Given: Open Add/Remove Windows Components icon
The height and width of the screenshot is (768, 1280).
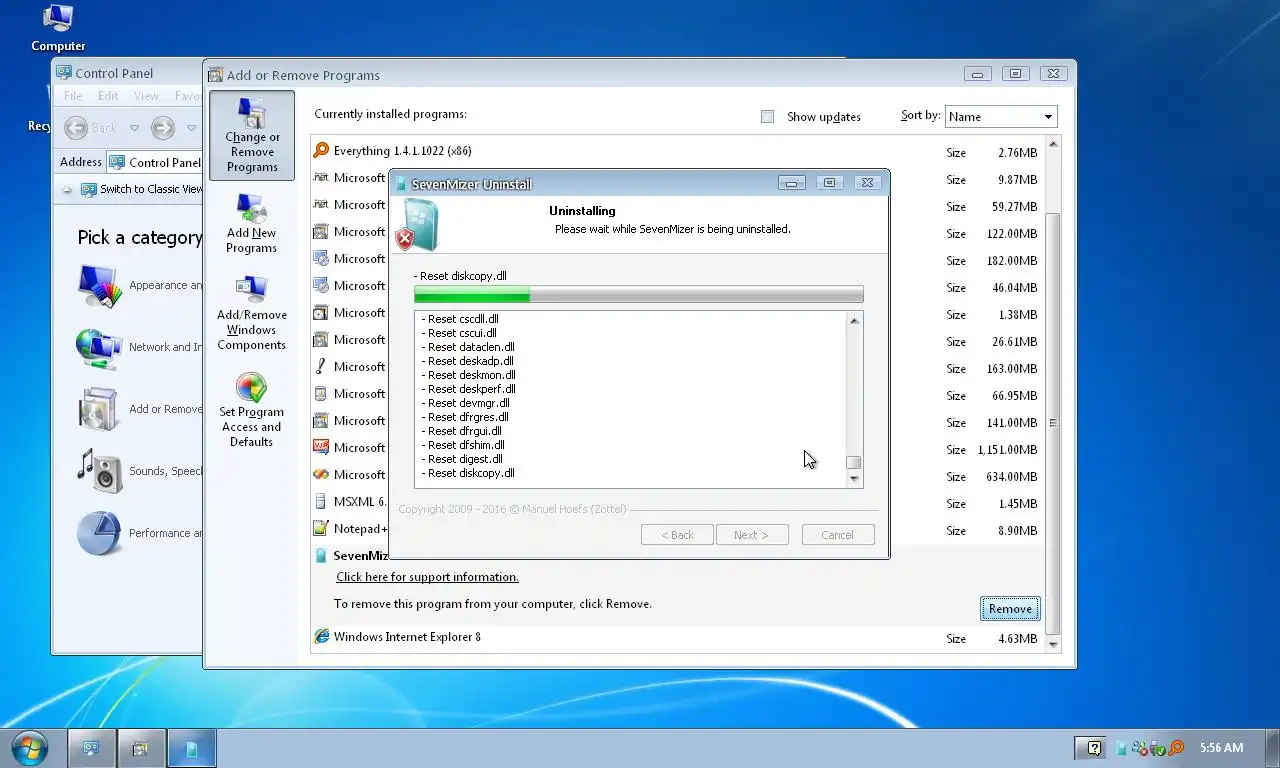Looking at the screenshot, I should pyautogui.click(x=251, y=290).
